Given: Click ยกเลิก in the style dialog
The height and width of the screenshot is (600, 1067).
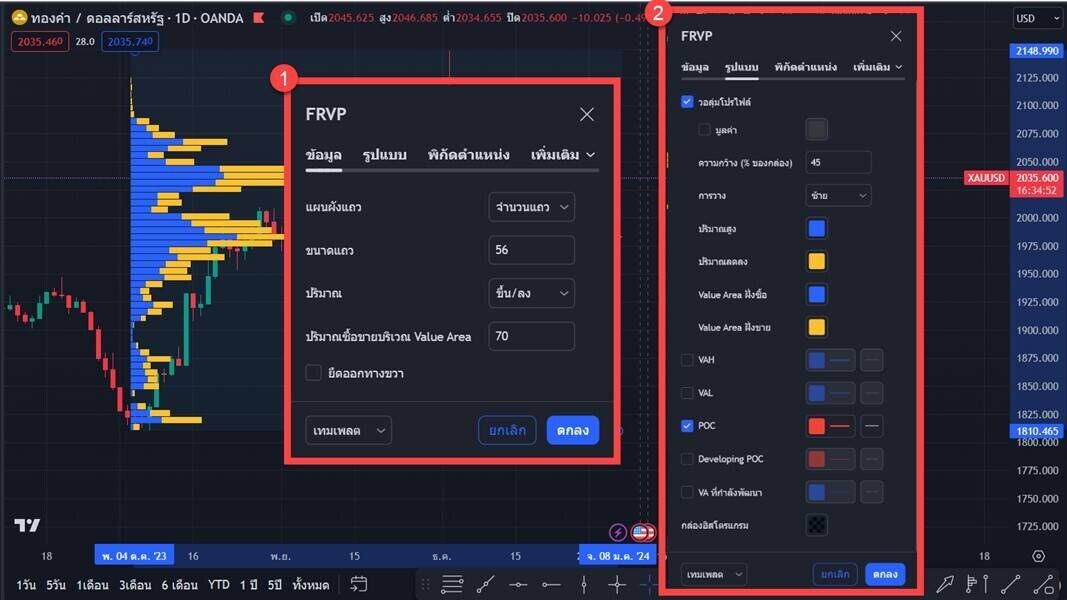Looking at the screenshot, I should pos(835,575).
